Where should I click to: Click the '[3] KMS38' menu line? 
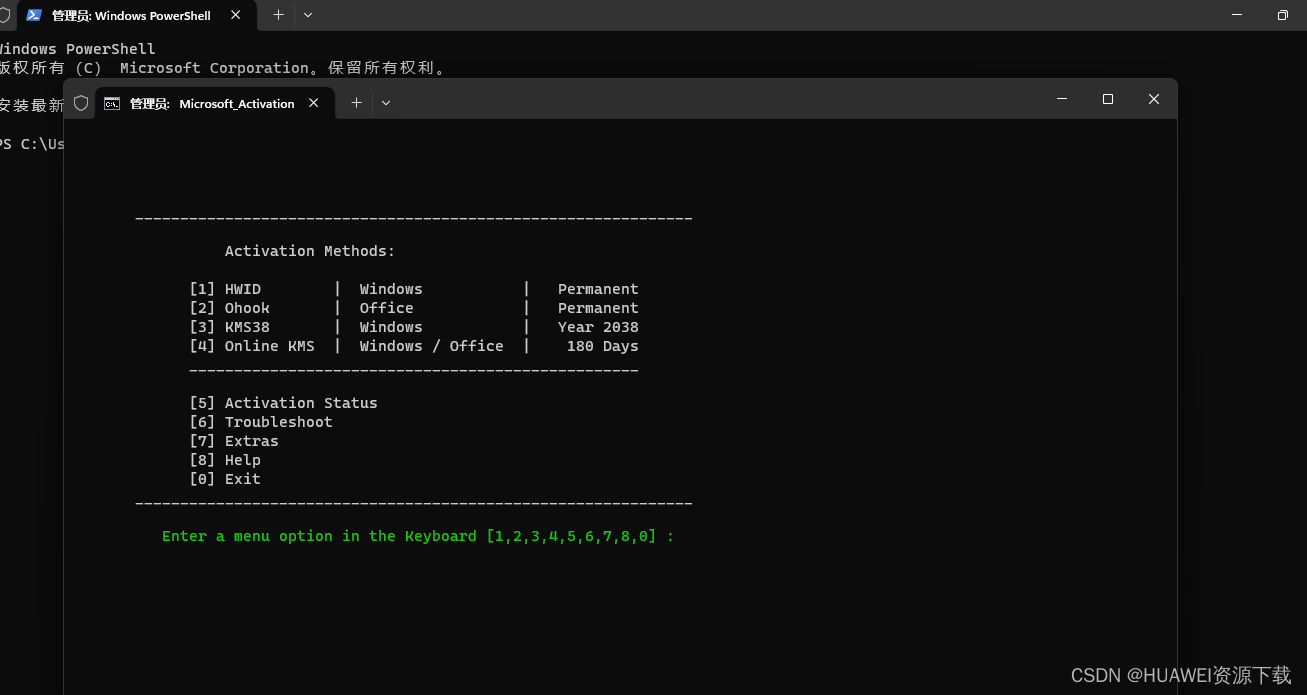pos(414,327)
